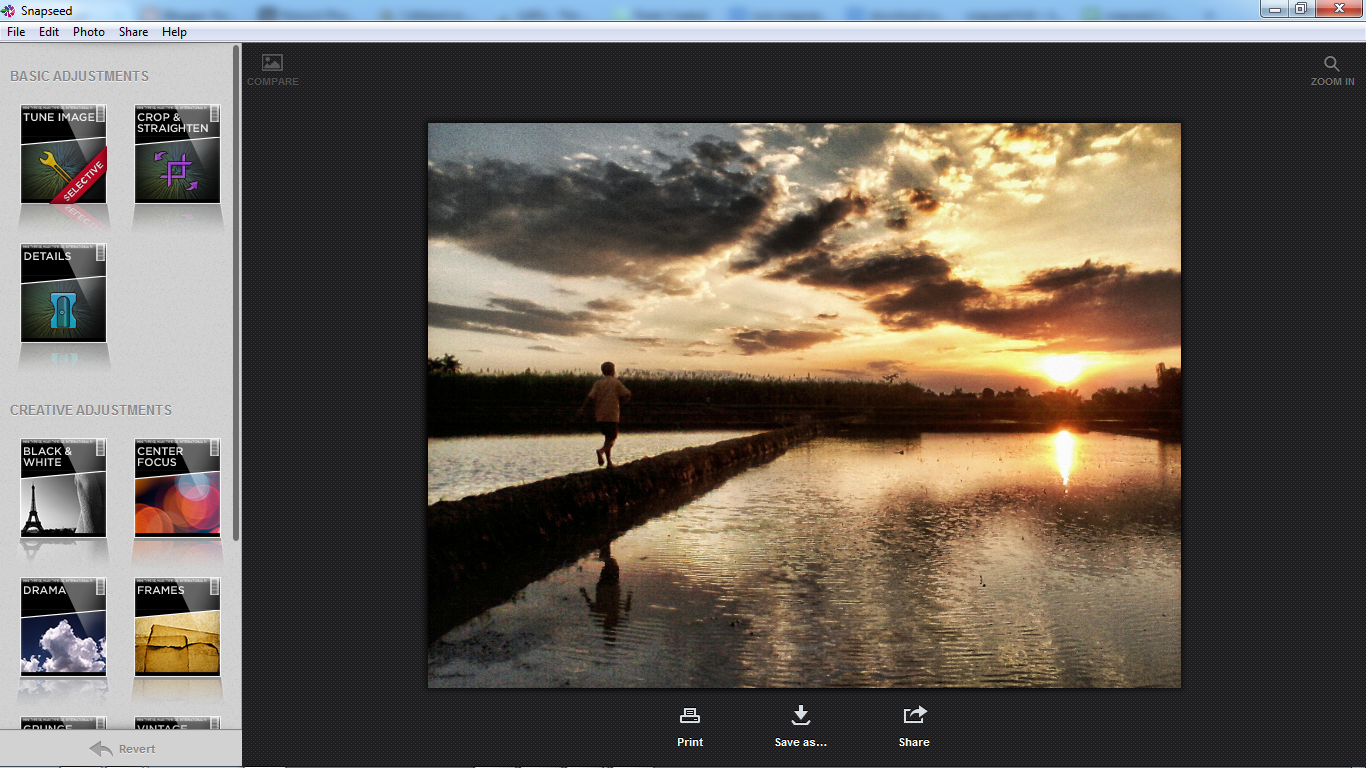The height and width of the screenshot is (768, 1366).
Task: Click the Basic Adjustments heading
Action: (x=79, y=76)
